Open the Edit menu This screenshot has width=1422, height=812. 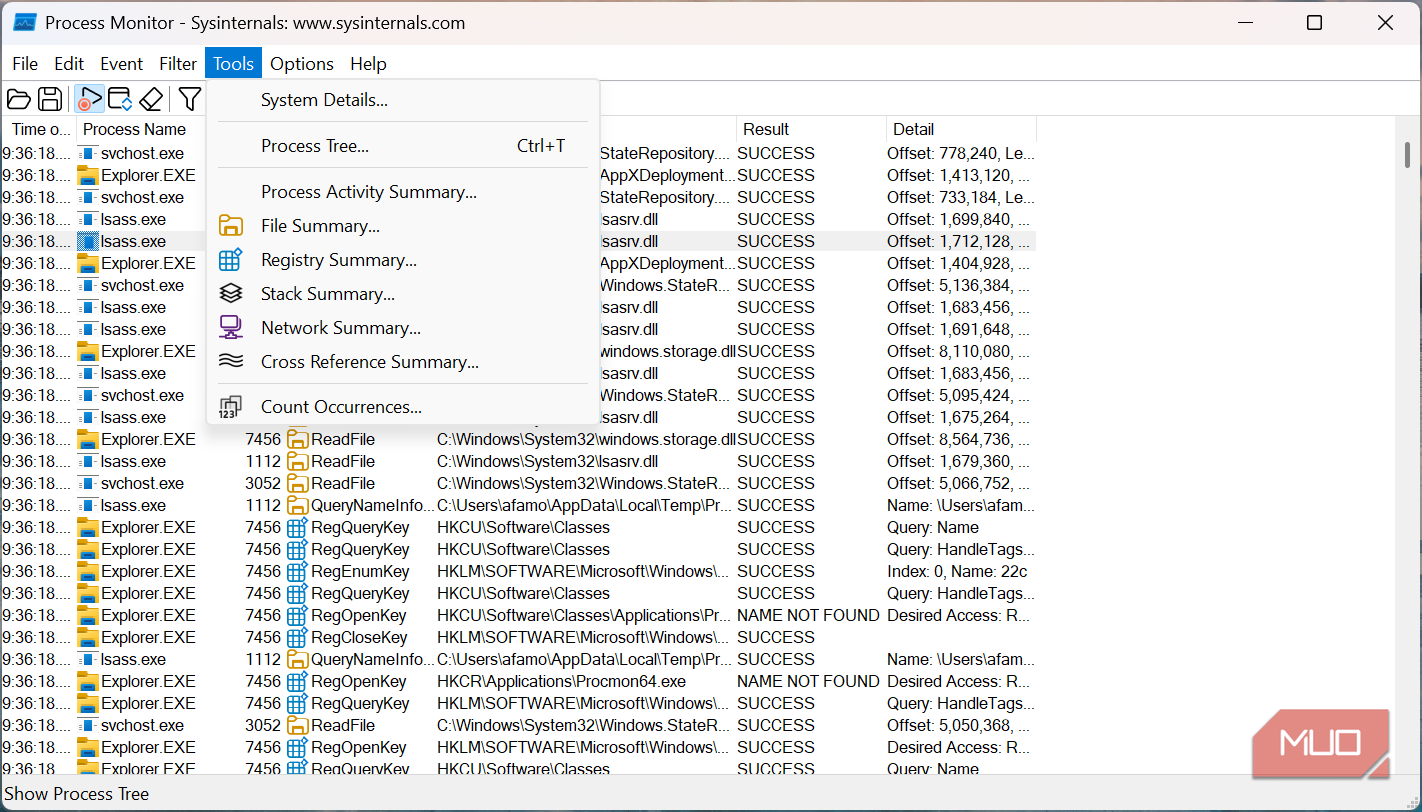coord(69,64)
